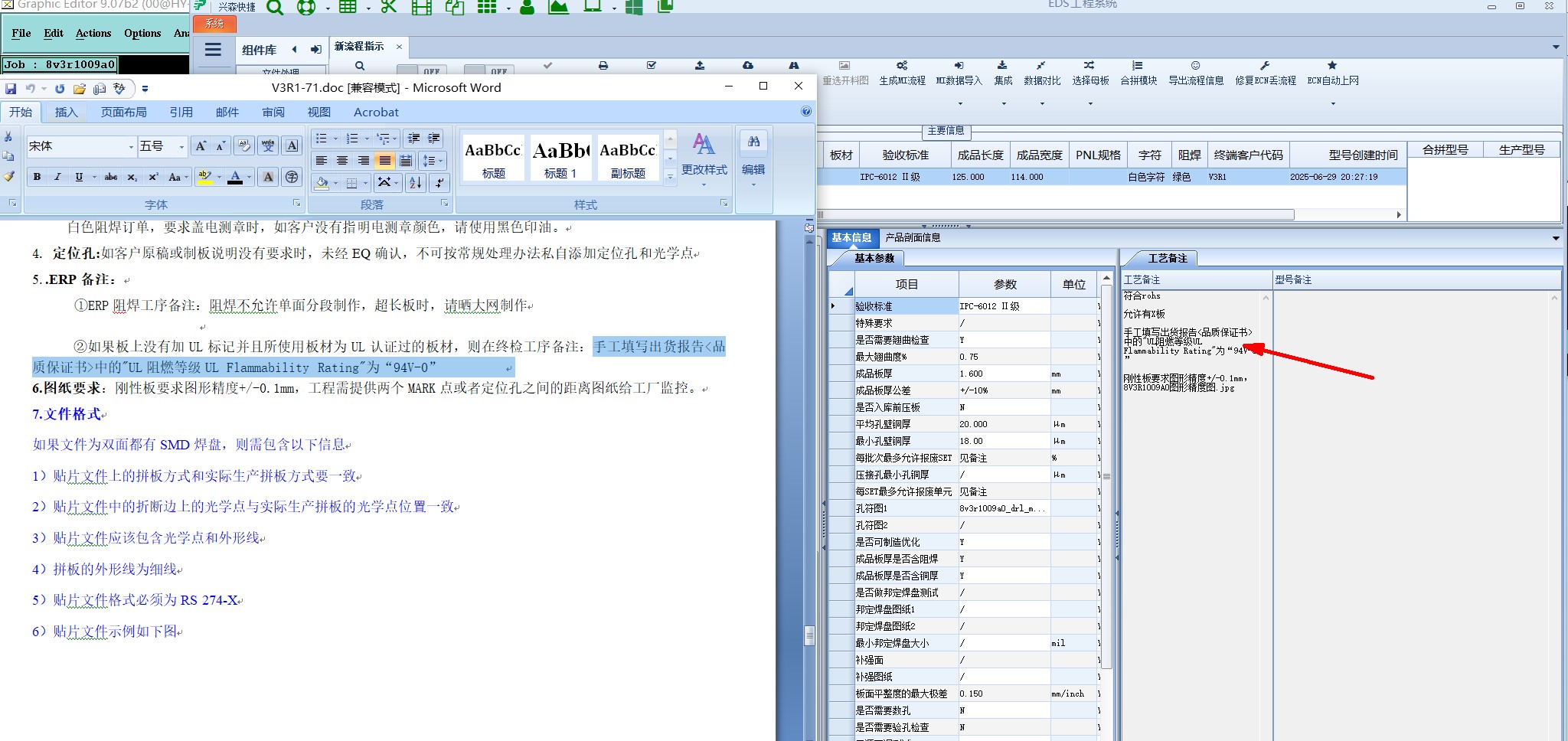This screenshot has height=741, width=1568.
Task: Select the Format Painter brush in Word
Action: (8, 176)
